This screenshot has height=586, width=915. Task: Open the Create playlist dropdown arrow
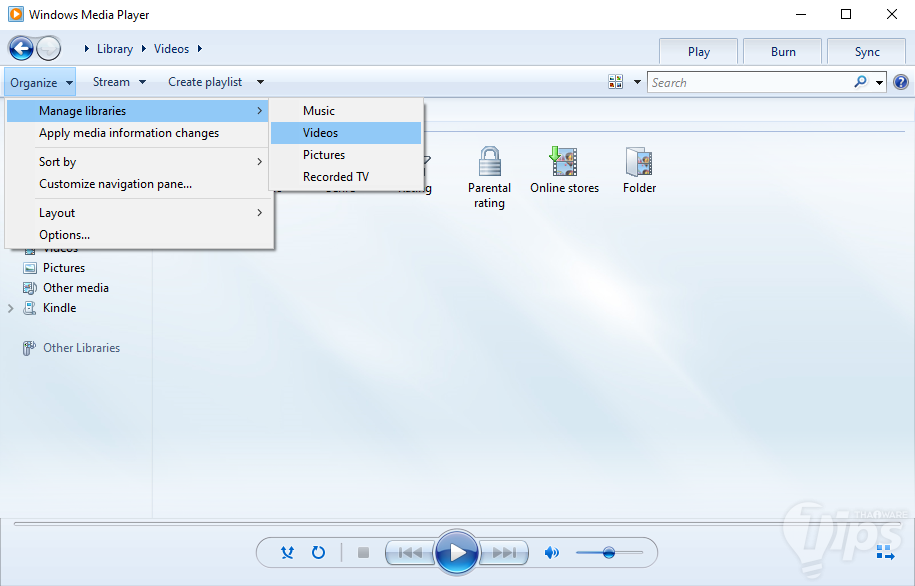click(260, 82)
